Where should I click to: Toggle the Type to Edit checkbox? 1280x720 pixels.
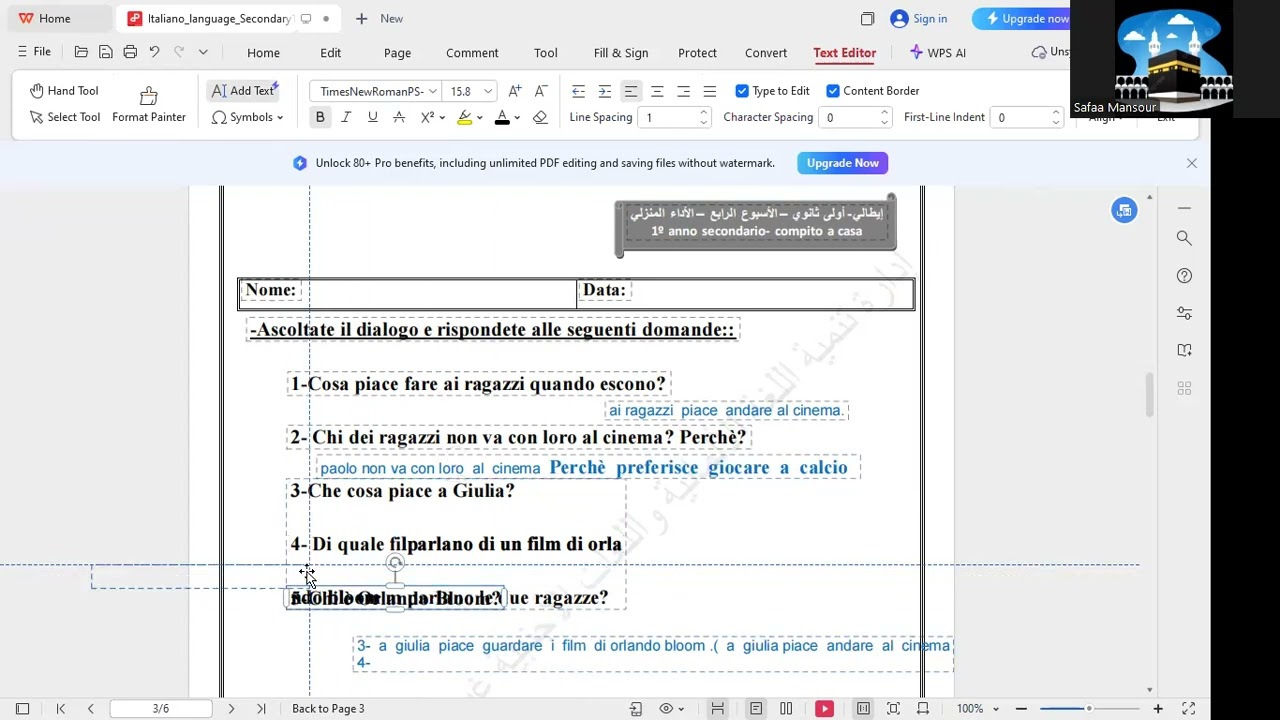point(742,91)
